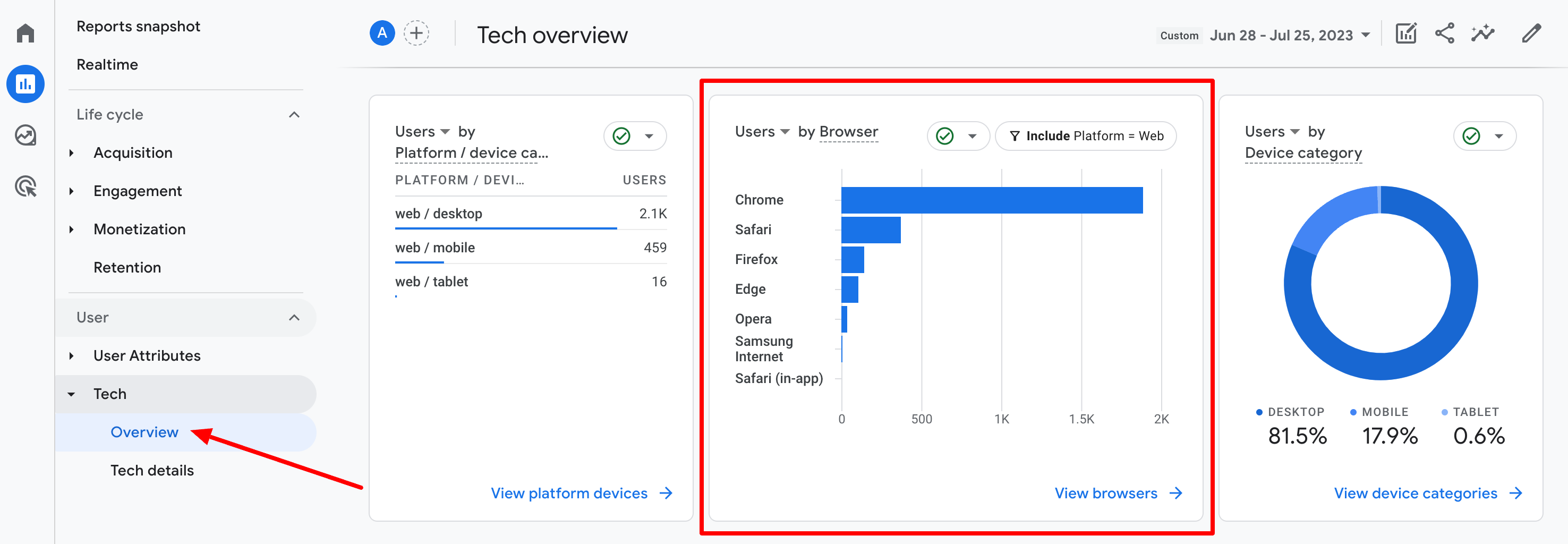This screenshot has width=1568, height=544.
Task: Go to Tech details
Action: 151,470
